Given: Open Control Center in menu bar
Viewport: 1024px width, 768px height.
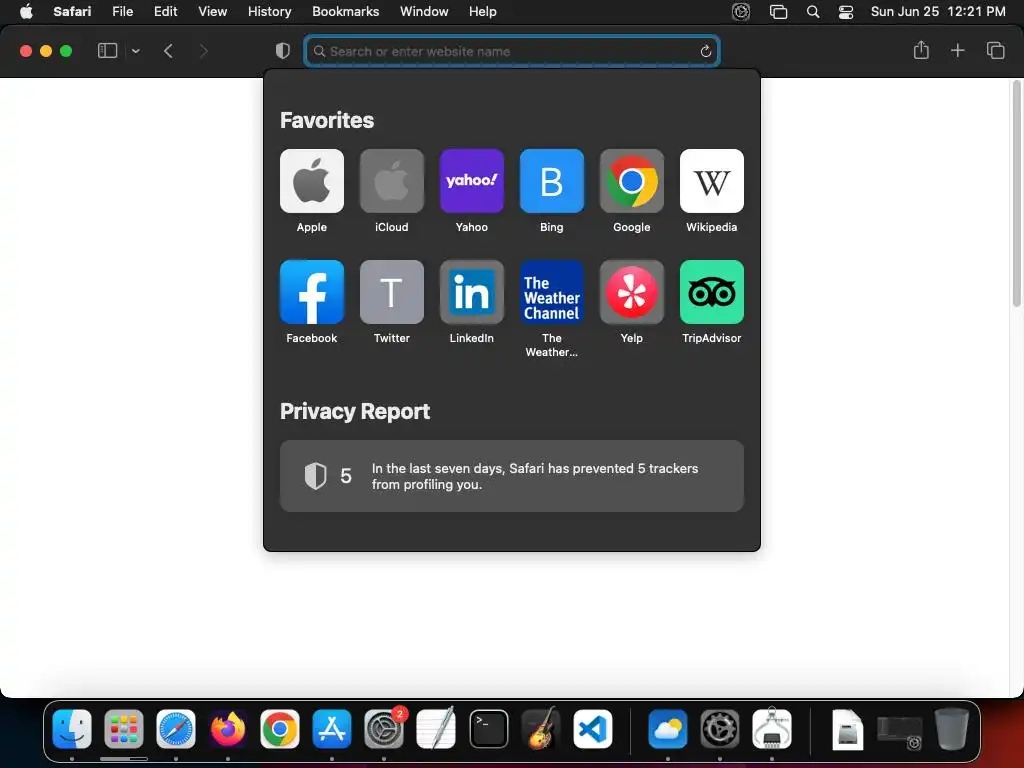Looking at the screenshot, I should [x=846, y=12].
